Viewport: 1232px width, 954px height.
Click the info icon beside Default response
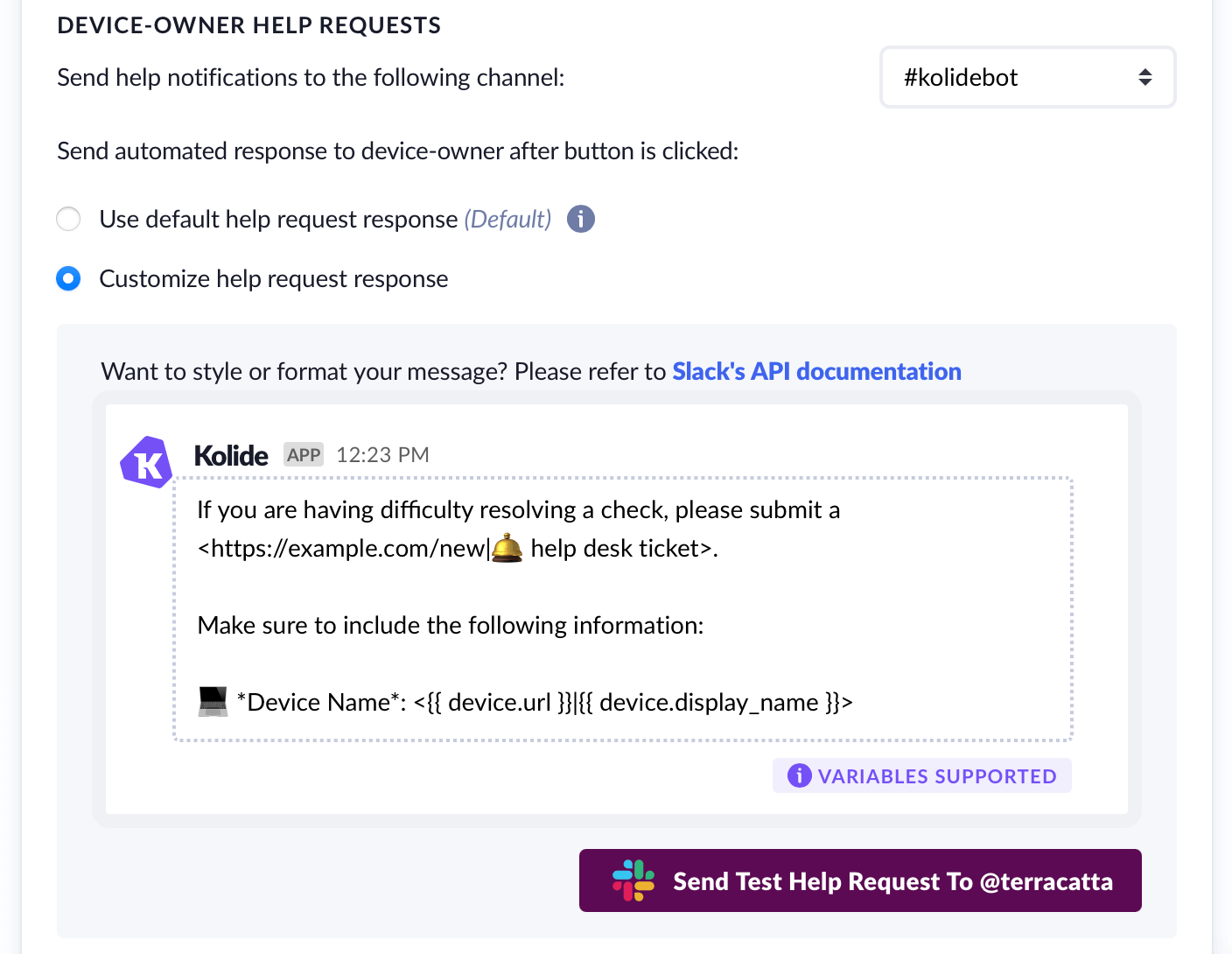580,219
